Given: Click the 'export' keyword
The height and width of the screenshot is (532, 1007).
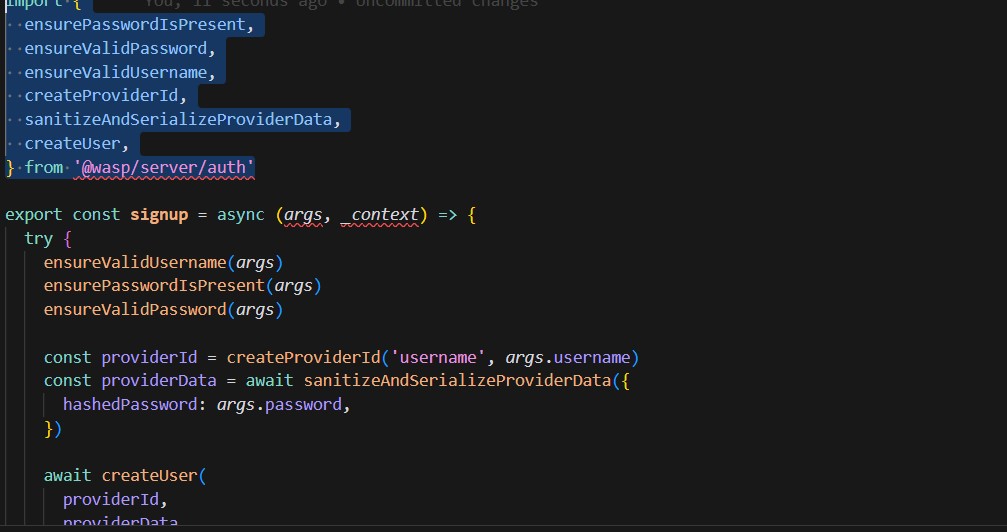Looking at the screenshot, I should tap(34, 215).
